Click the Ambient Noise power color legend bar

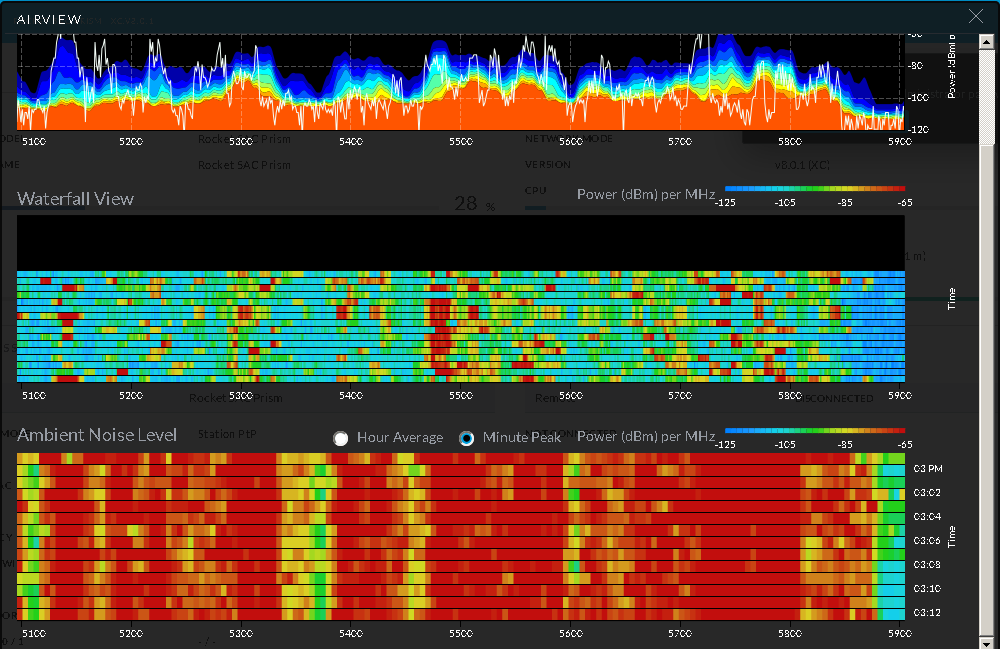point(814,431)
